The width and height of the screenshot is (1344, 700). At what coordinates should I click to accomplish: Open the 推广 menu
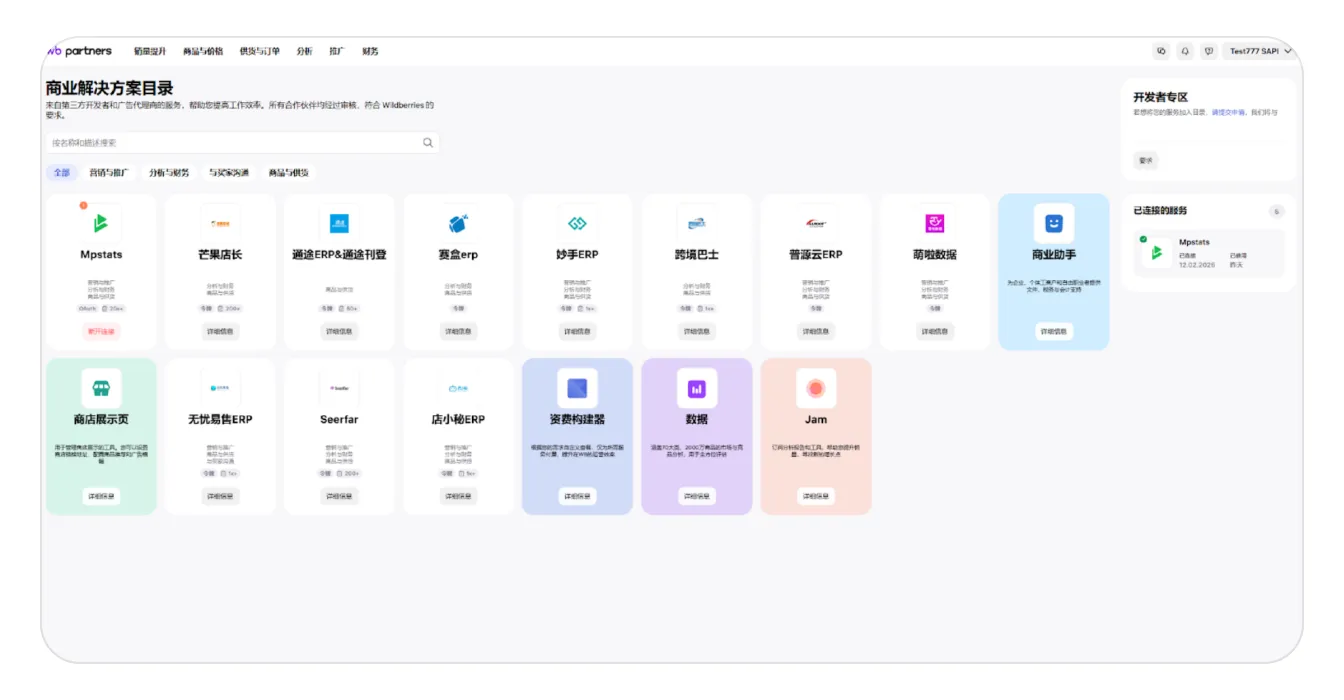point(337,51)
